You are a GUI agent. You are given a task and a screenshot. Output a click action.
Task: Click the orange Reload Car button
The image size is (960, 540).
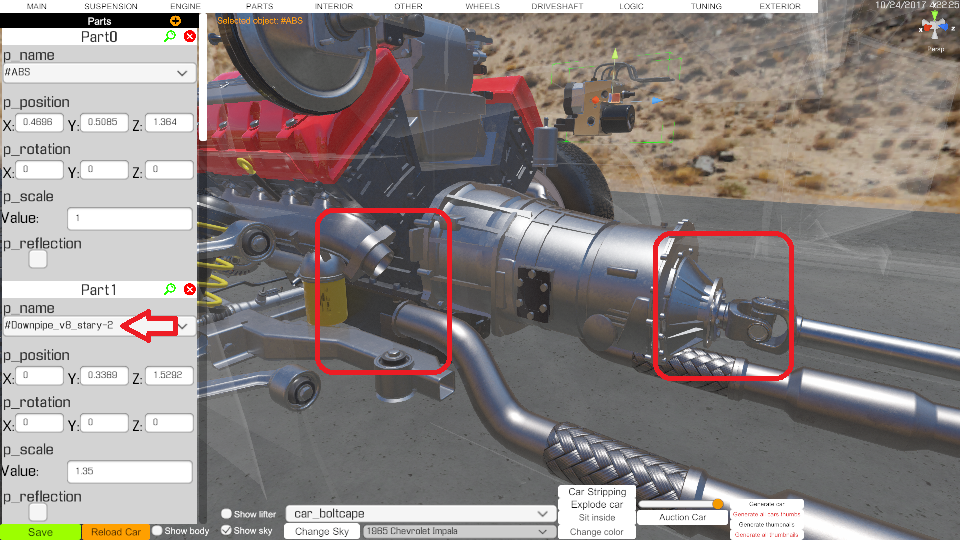click(x=116, y=532)
